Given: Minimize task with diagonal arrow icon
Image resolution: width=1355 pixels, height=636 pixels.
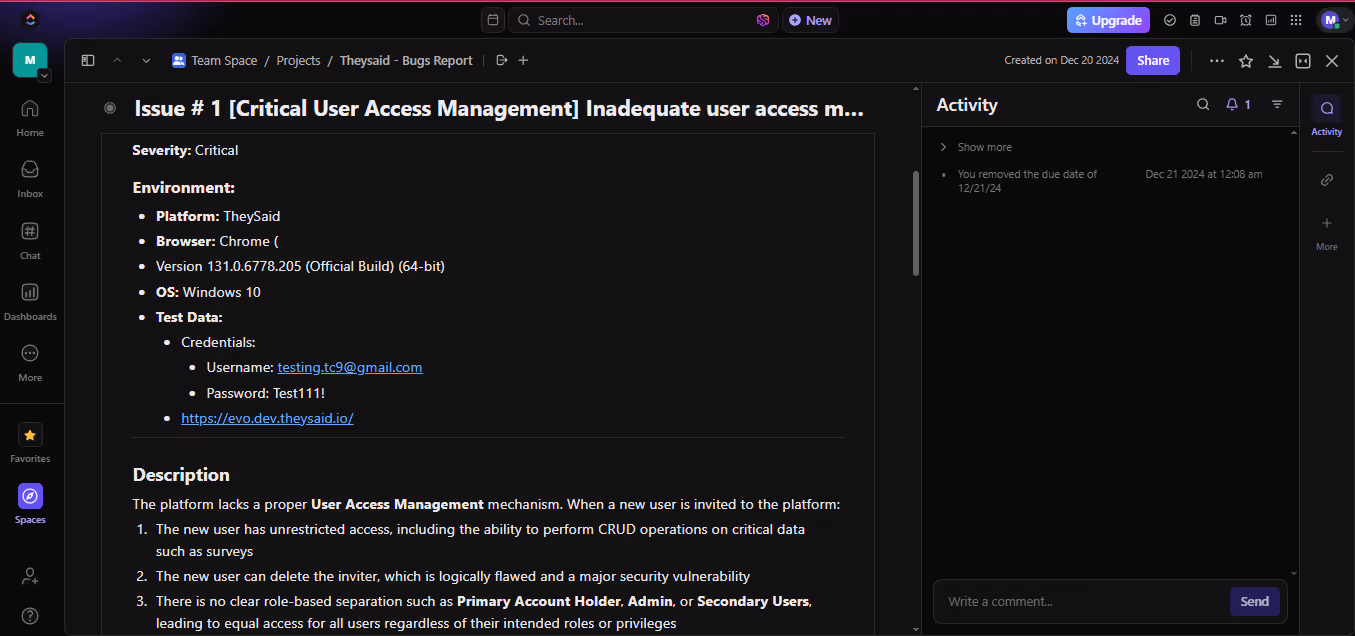Looking at the screenshot, I should point(1274,61).
